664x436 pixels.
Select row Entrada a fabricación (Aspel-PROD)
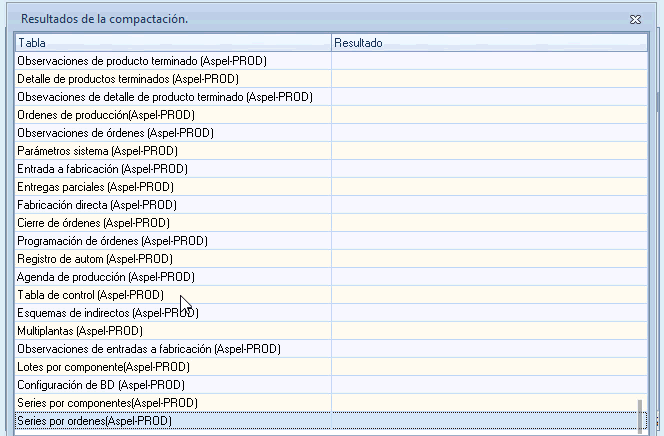(331, 169)
